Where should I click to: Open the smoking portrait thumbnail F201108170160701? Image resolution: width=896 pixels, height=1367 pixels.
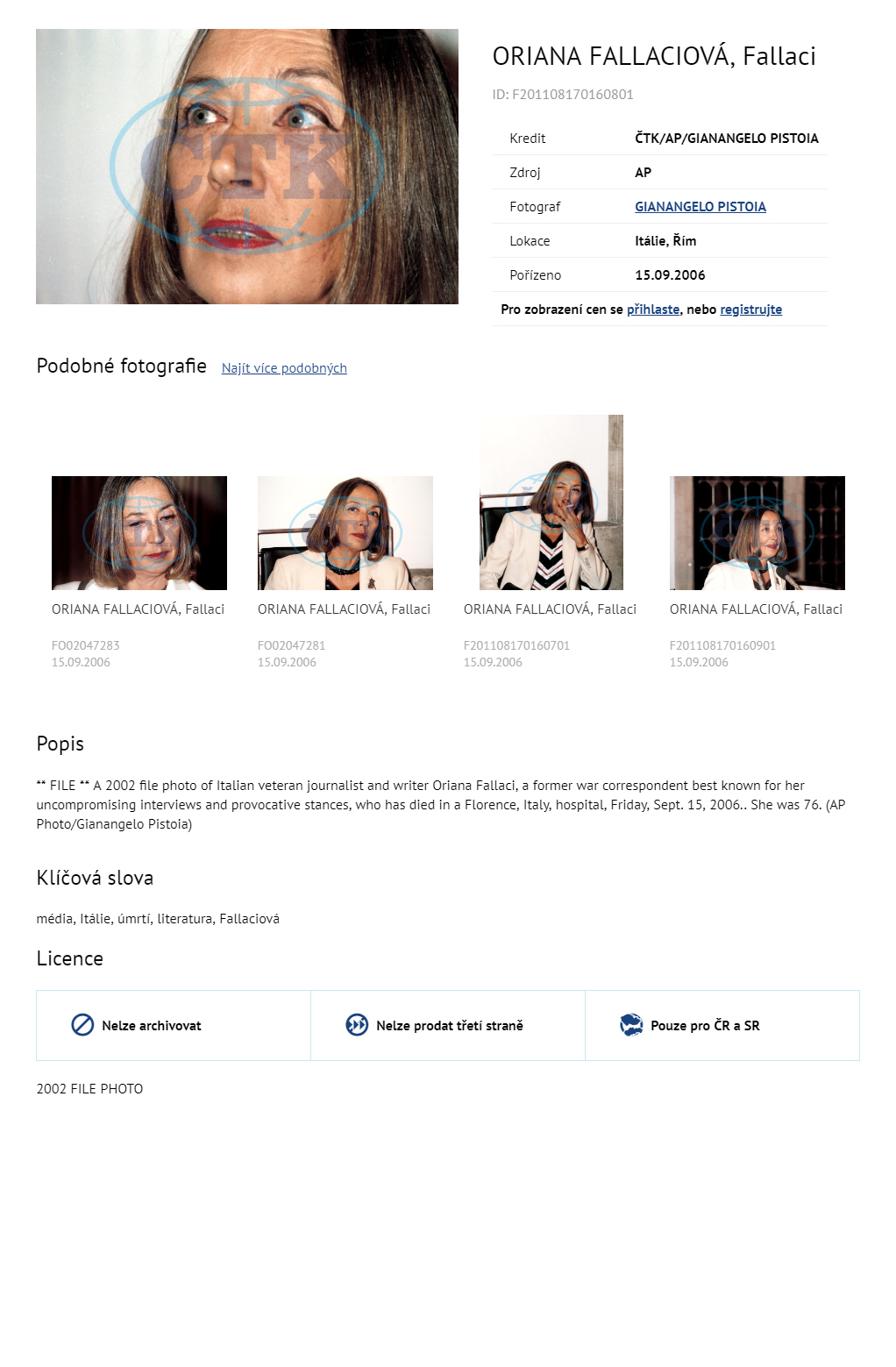coord(551,502)
